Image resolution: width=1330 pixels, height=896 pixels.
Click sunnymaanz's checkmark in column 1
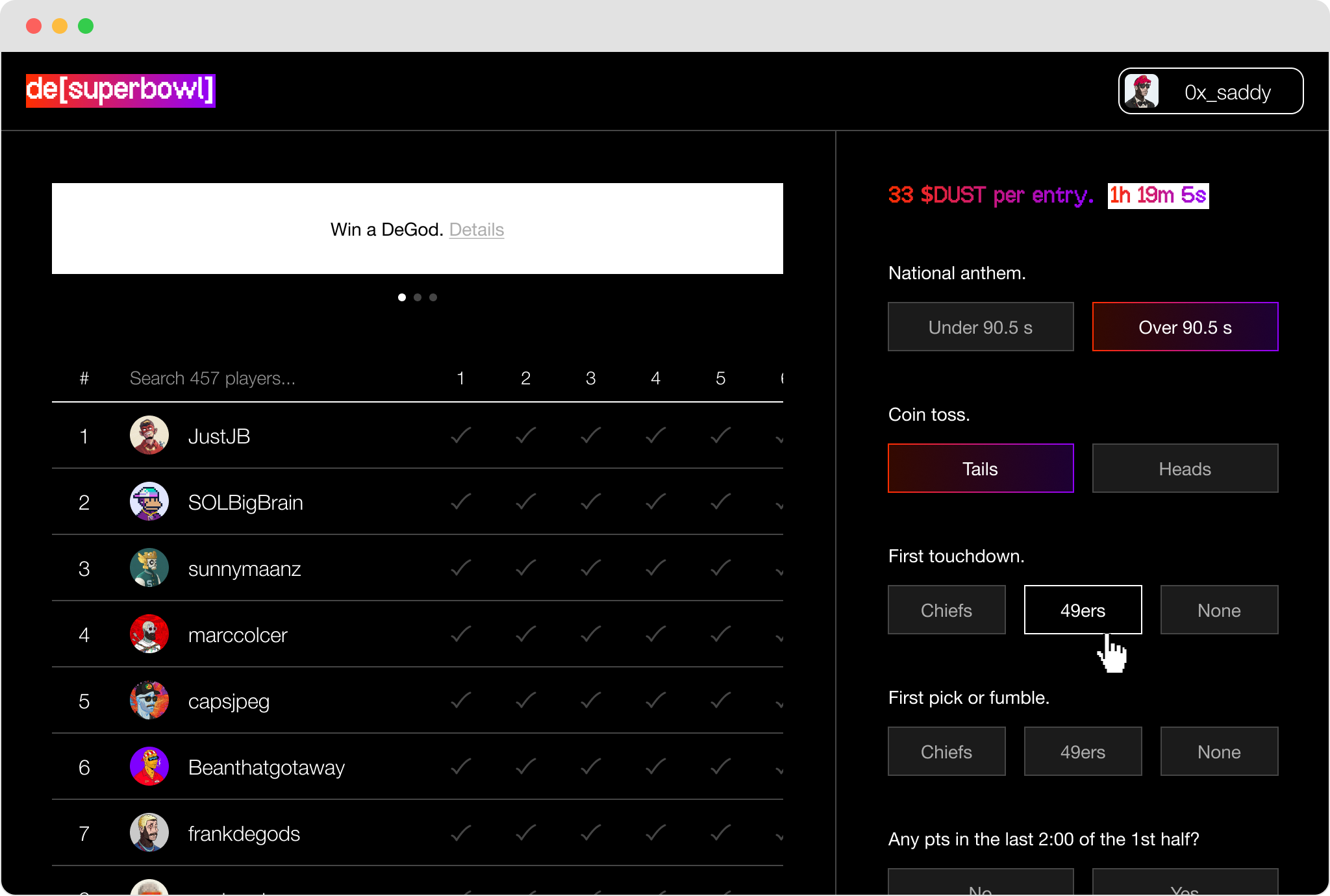click(460, 567)
